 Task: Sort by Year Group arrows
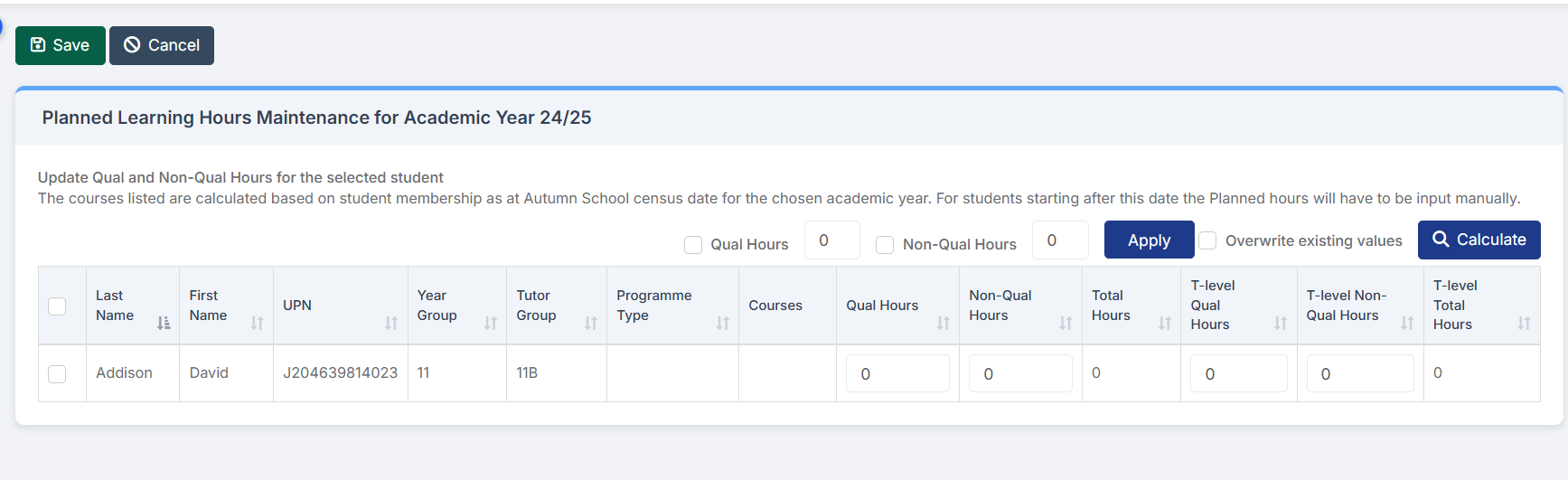tap(491, 323)
